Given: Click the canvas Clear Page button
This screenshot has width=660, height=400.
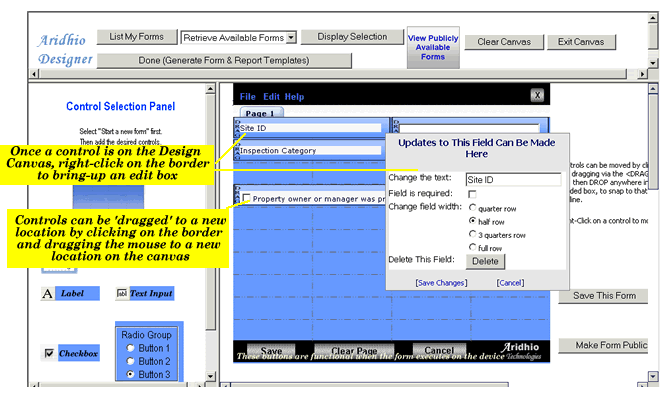Looking at the screenshot, I should click(354, 350).
